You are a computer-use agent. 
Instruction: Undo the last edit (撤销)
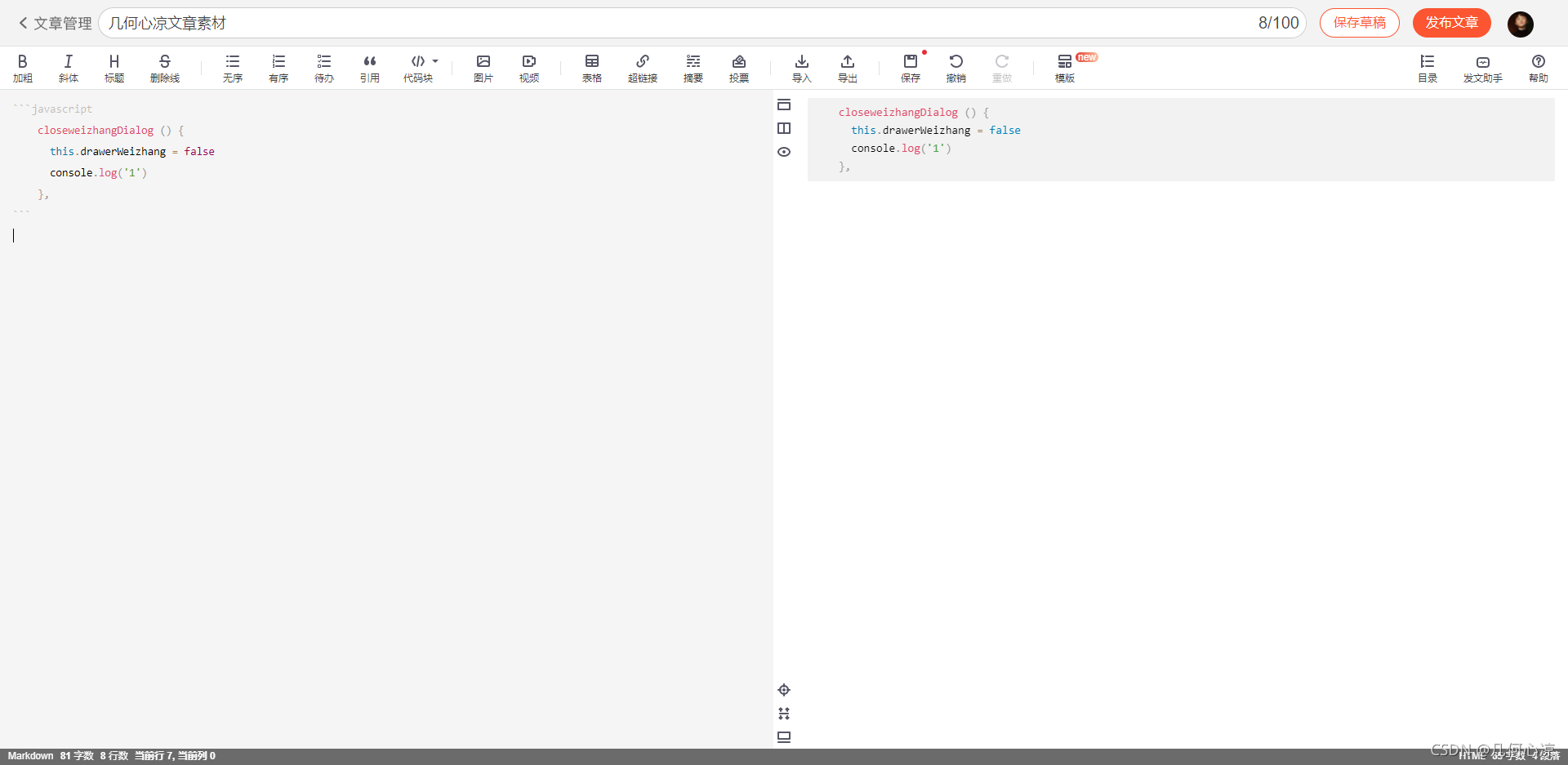point(956,68)
